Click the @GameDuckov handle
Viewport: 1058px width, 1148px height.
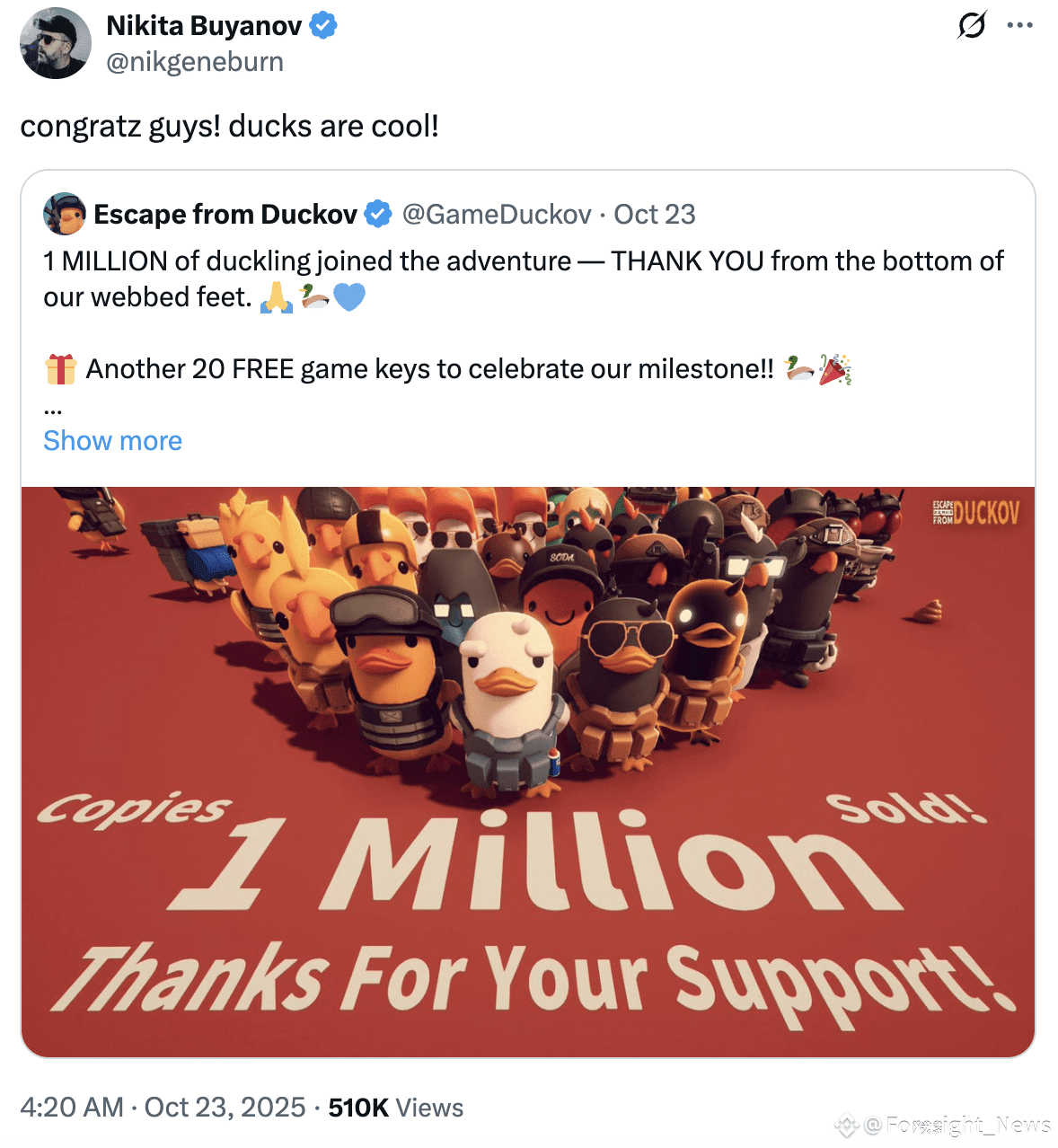pyautogui.click(x=497, y=215)
